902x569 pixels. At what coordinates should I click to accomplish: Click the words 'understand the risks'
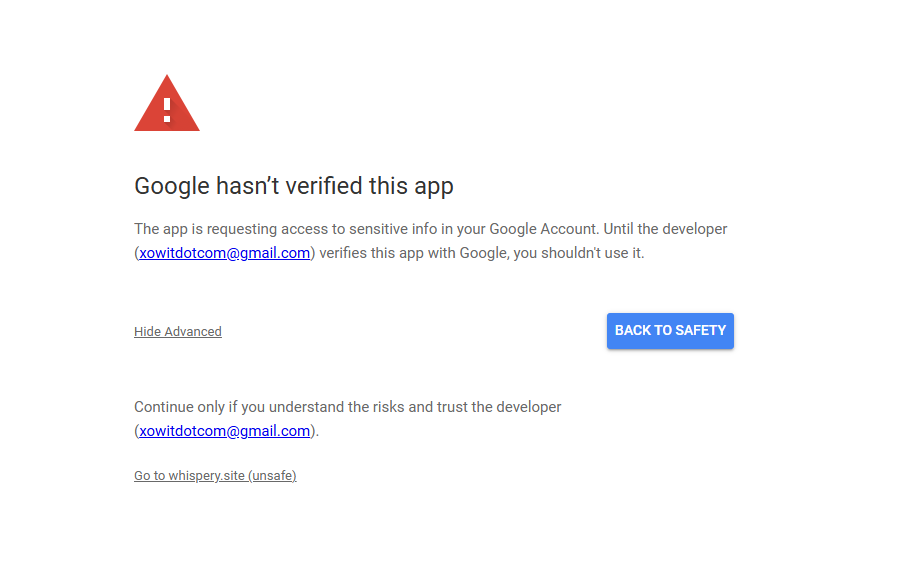[x=337, y=407]
